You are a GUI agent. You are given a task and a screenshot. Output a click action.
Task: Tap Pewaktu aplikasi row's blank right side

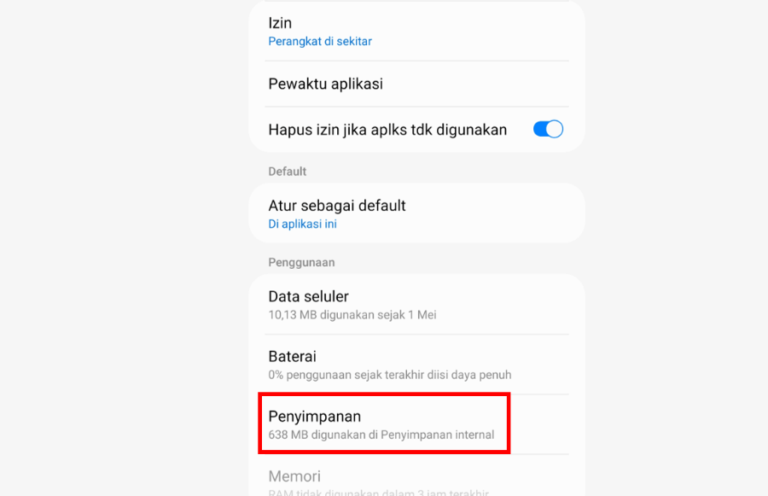[482, 84]
